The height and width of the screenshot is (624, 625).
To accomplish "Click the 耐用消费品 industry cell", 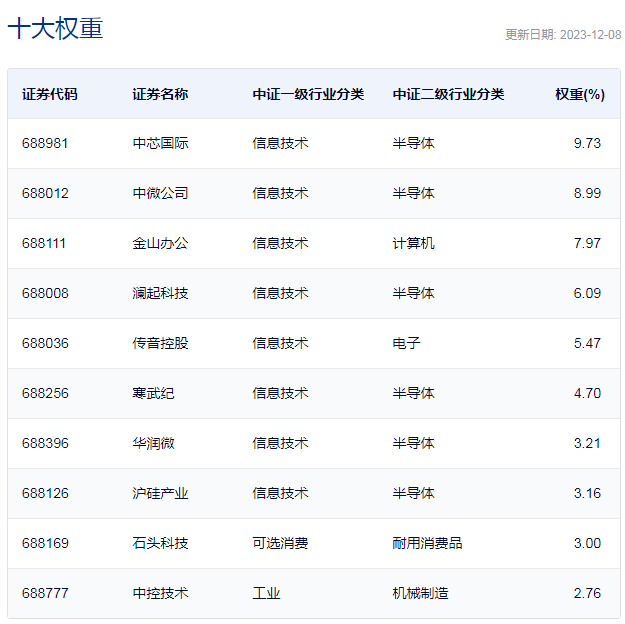I will tap(427, 543).
